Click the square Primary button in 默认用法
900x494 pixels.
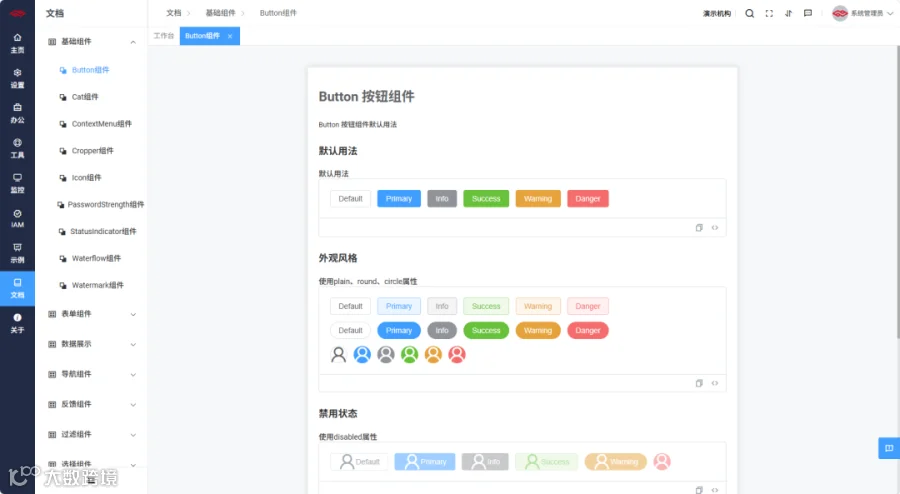(399, 199)
